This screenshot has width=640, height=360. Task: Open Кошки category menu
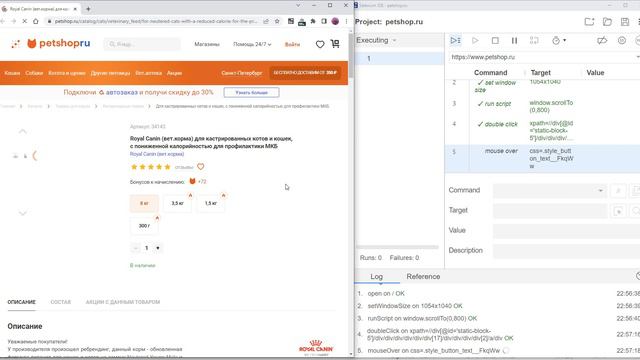(x=12, y=73)
